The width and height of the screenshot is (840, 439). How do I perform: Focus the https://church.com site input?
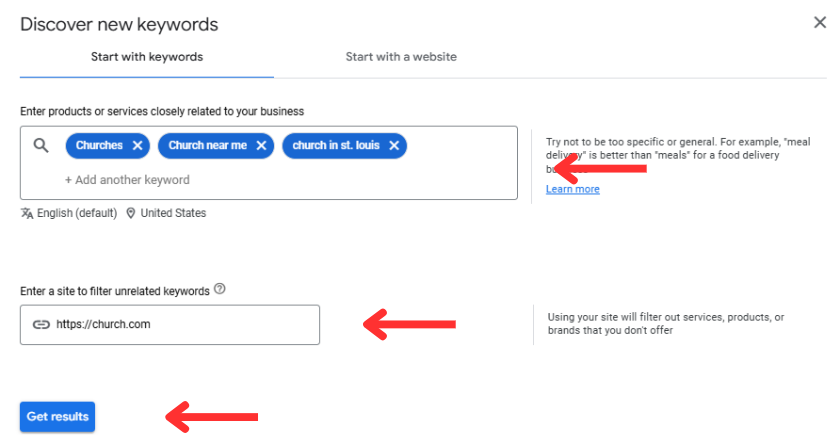pyautogui.click(x=170, y=325)
